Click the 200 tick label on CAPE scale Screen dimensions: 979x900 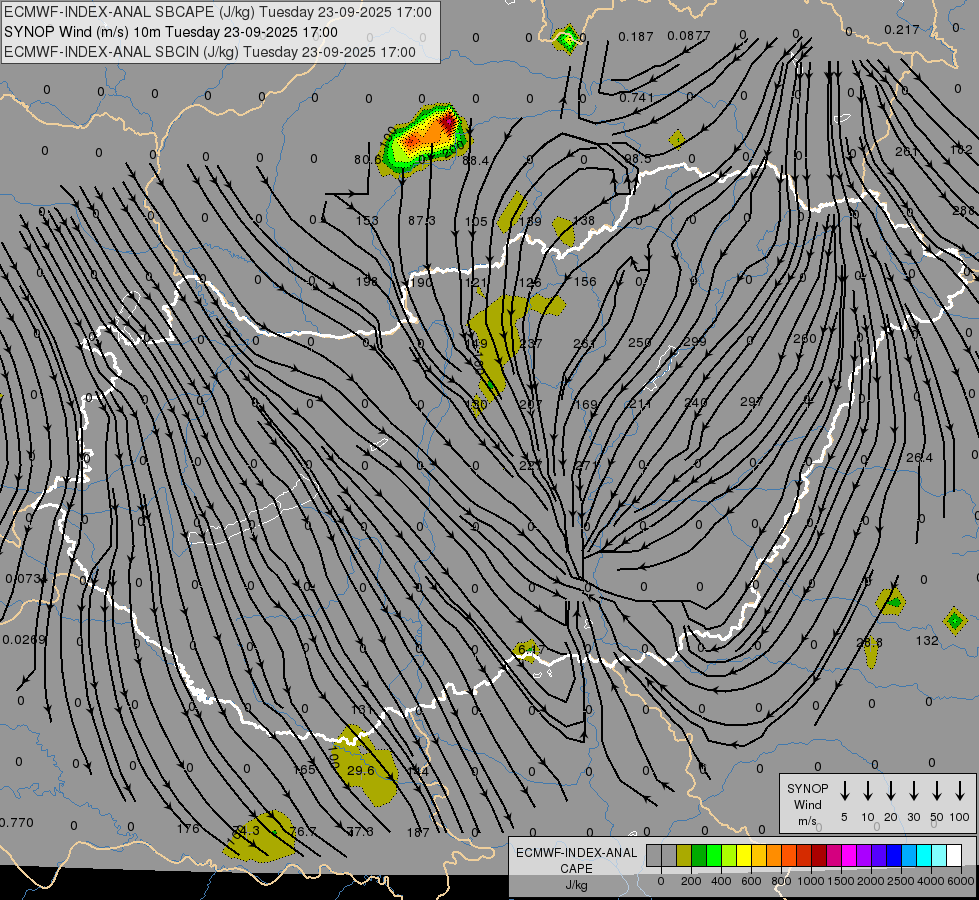(691, 881)
